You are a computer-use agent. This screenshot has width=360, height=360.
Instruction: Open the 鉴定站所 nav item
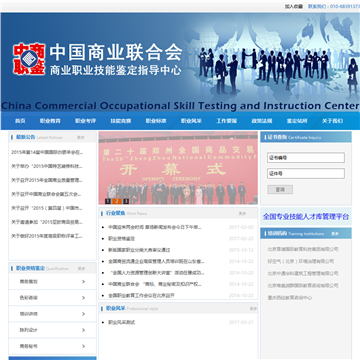pyautogui.click(x=297, y=121)
